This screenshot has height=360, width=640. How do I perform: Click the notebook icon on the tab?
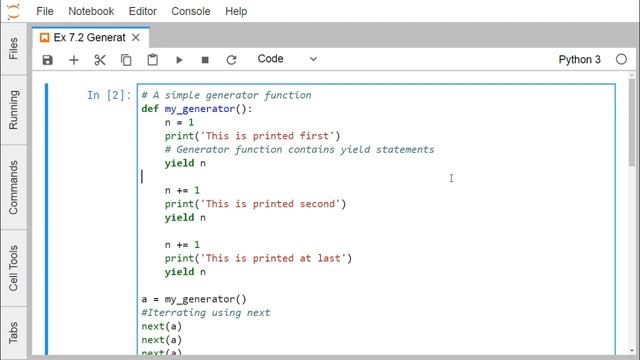(44, 38)
